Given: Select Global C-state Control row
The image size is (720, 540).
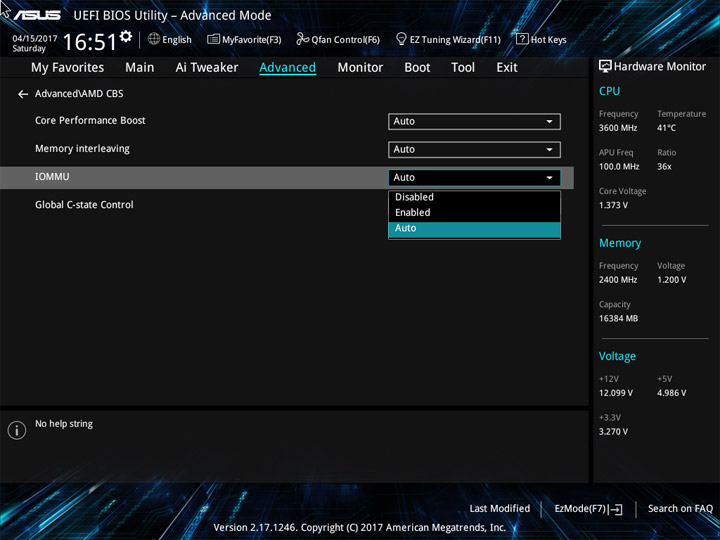Looking at the screenshot, I should point(84,205).
